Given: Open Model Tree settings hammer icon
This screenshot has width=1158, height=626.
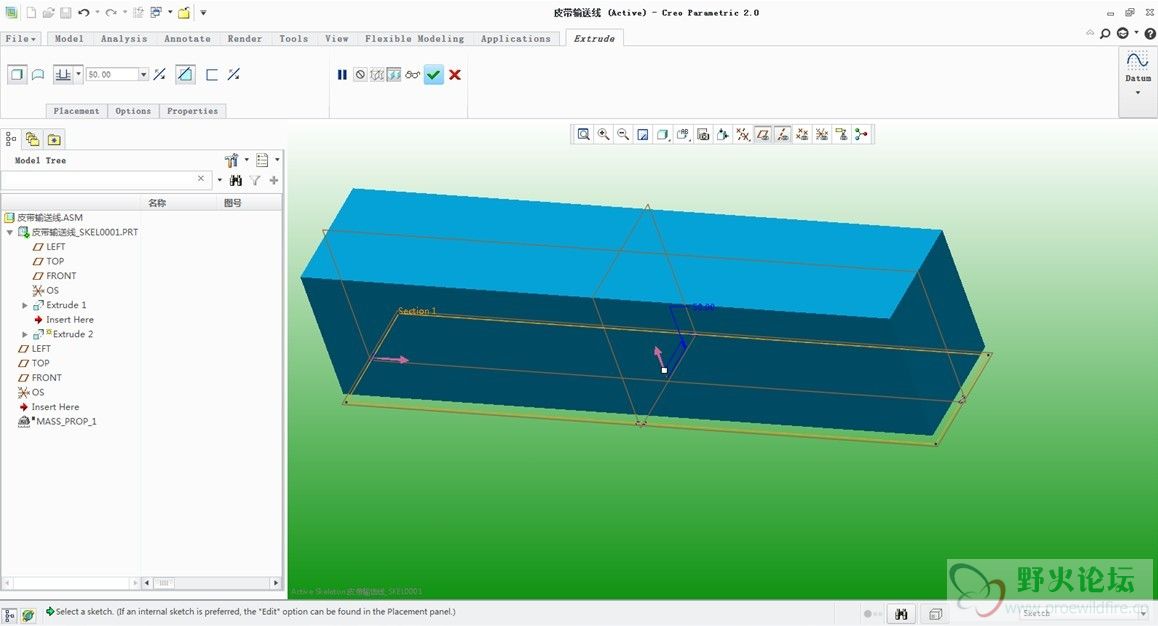Looking at the screenshot, I should tap(231, 160).
